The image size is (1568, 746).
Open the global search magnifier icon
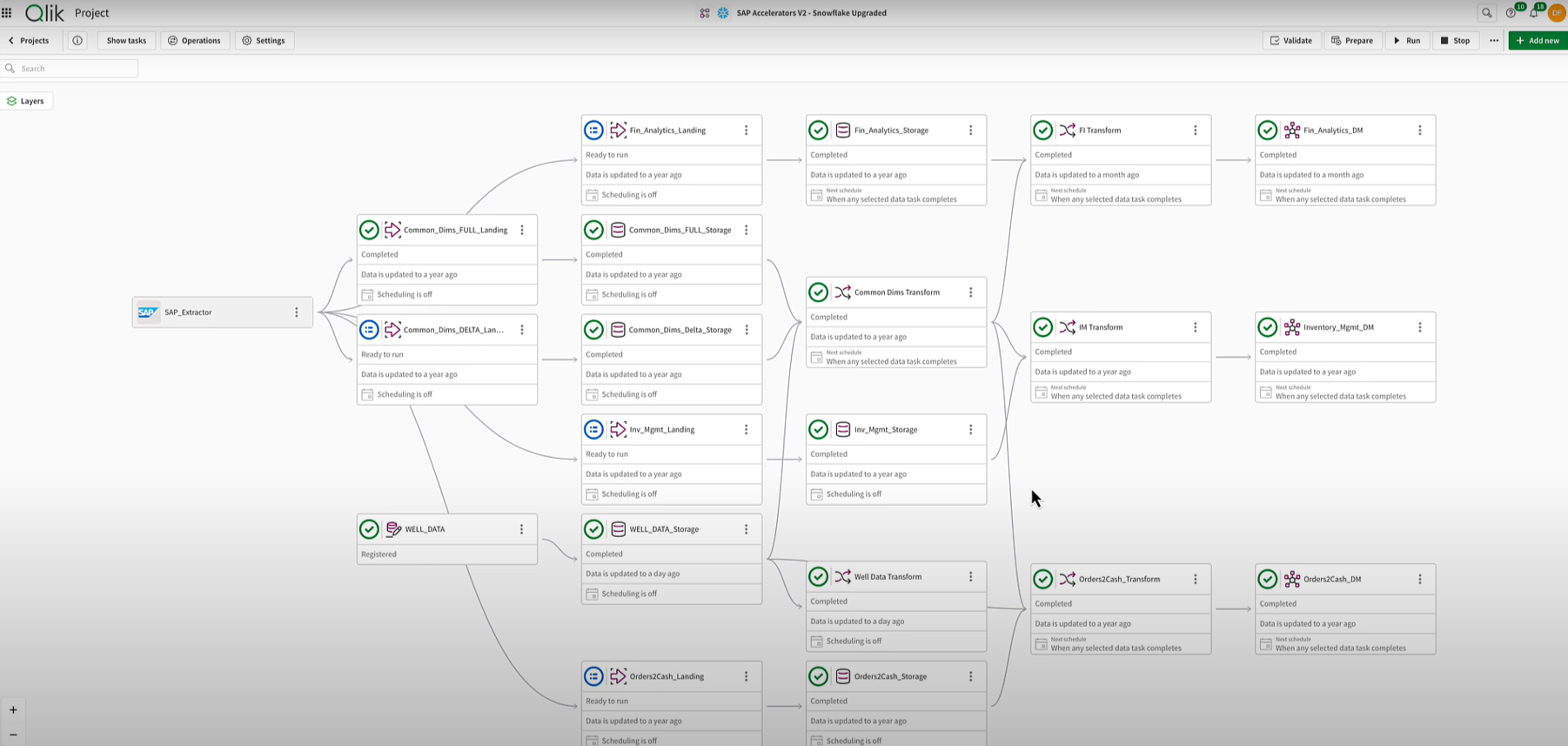[x=1486, y=13]
